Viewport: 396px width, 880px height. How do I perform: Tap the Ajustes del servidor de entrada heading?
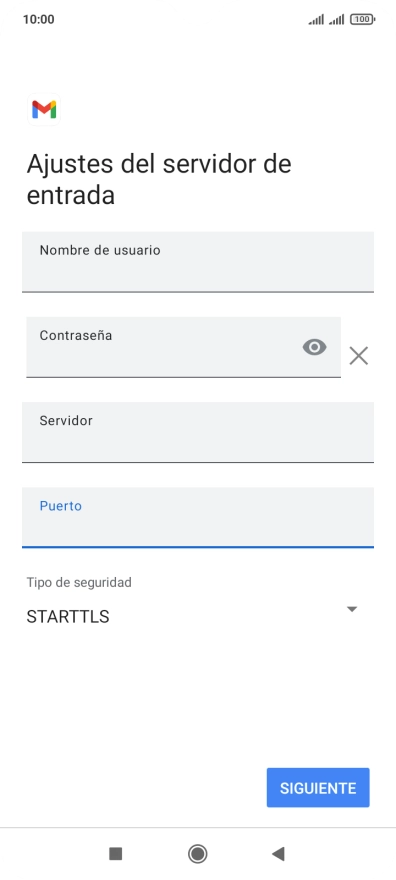159,180
